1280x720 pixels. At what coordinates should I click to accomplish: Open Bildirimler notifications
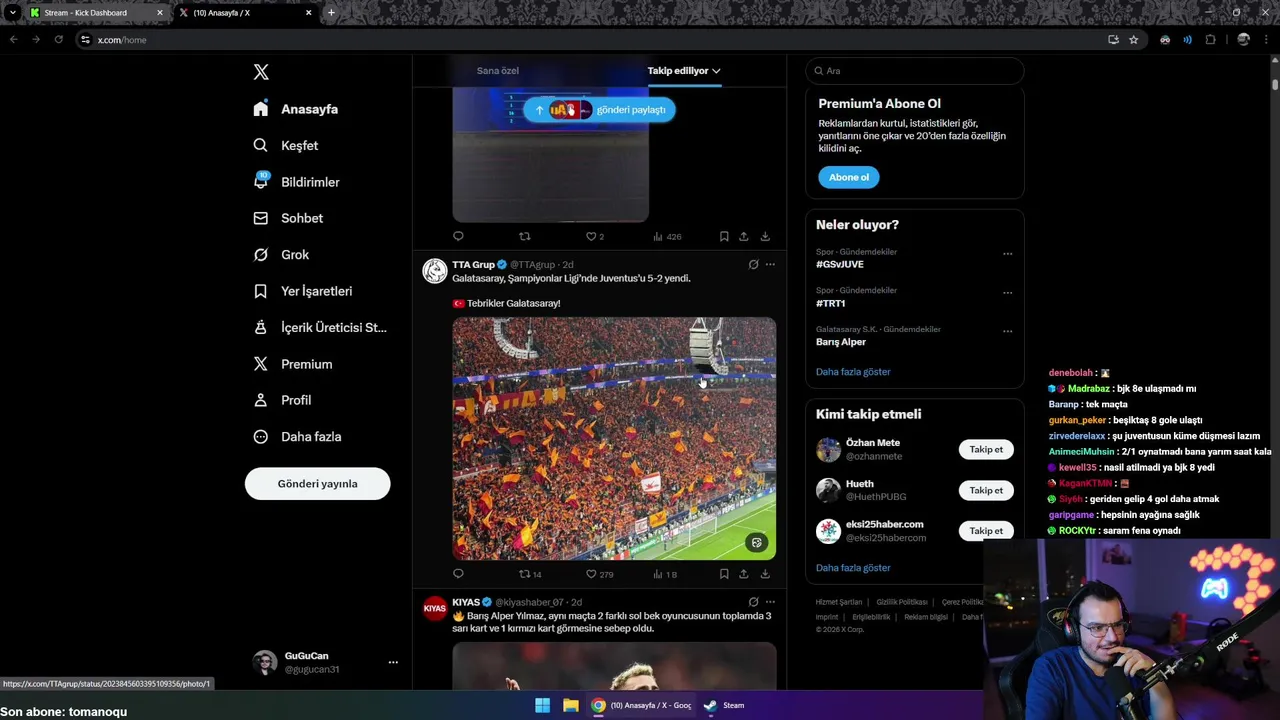297,182
